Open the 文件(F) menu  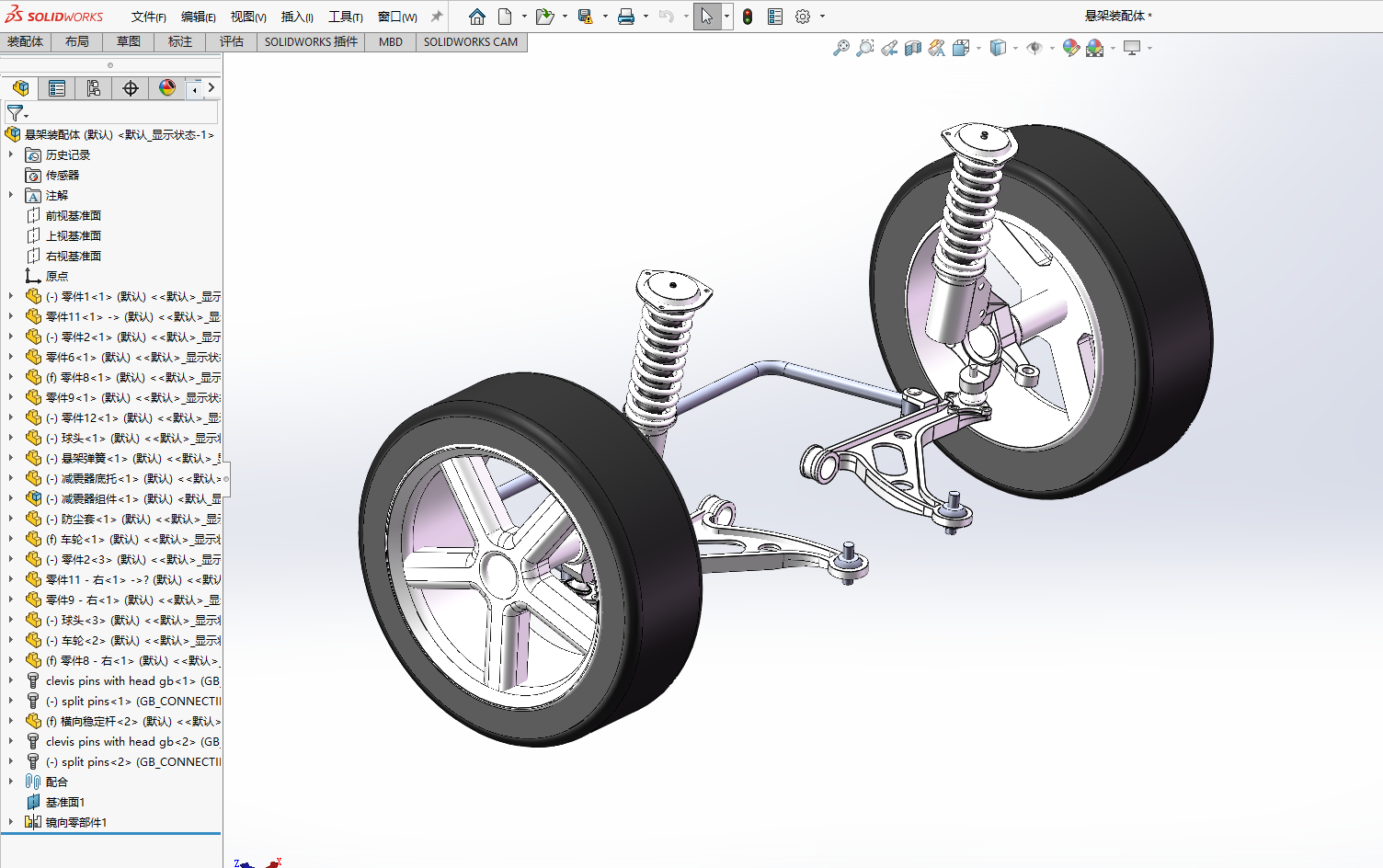148,17
